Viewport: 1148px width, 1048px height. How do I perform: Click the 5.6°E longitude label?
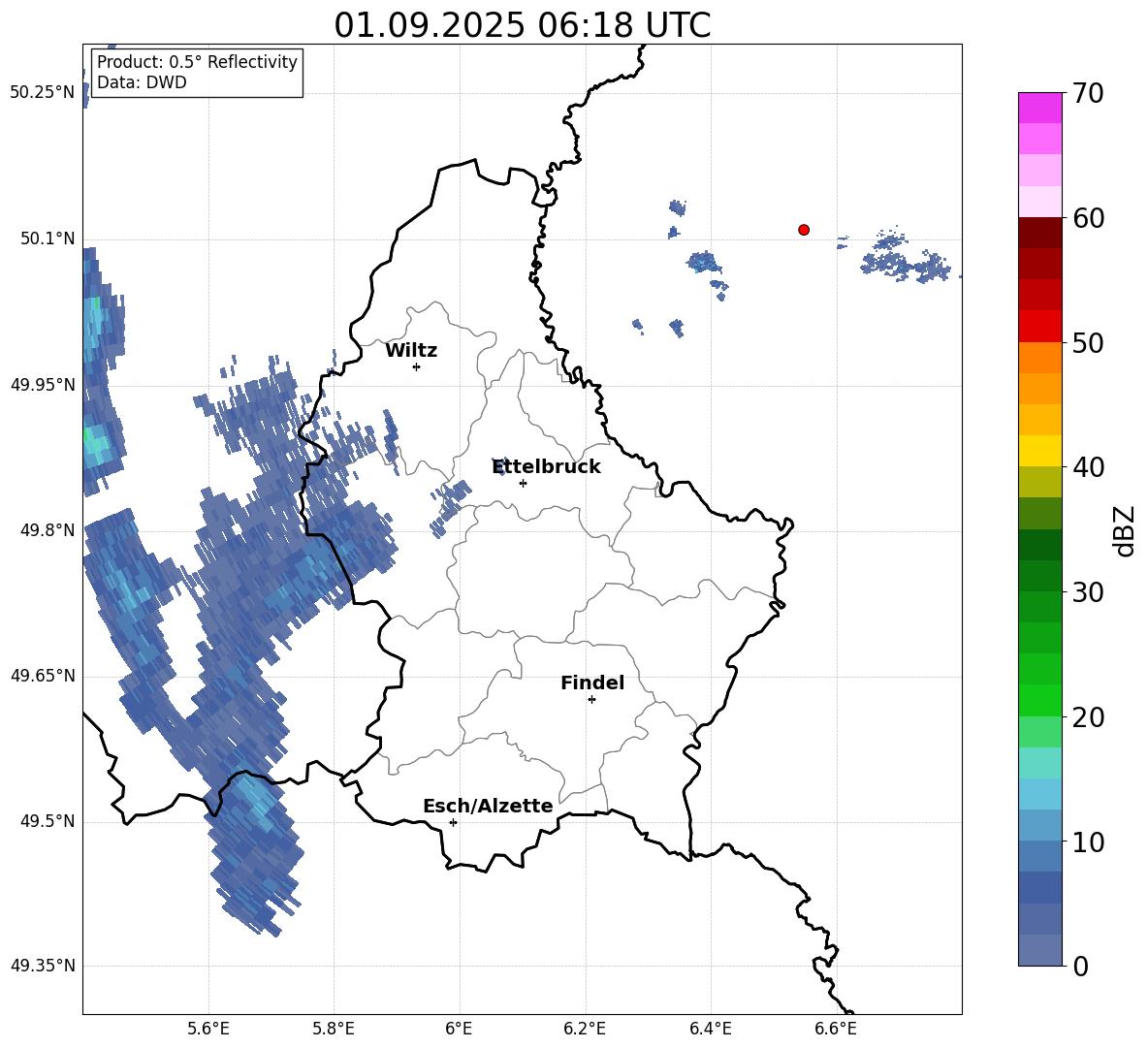(x=208, y=1029)
